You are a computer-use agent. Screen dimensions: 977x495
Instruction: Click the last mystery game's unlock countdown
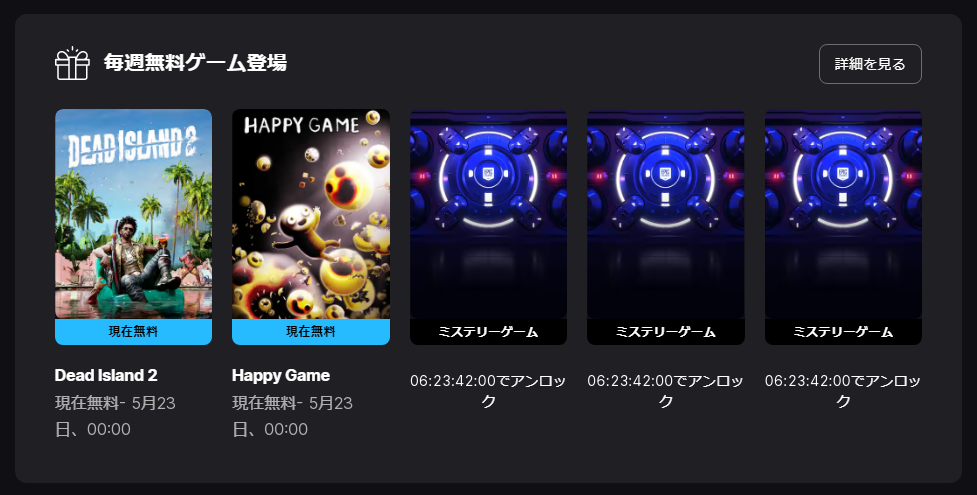[843, 391]
